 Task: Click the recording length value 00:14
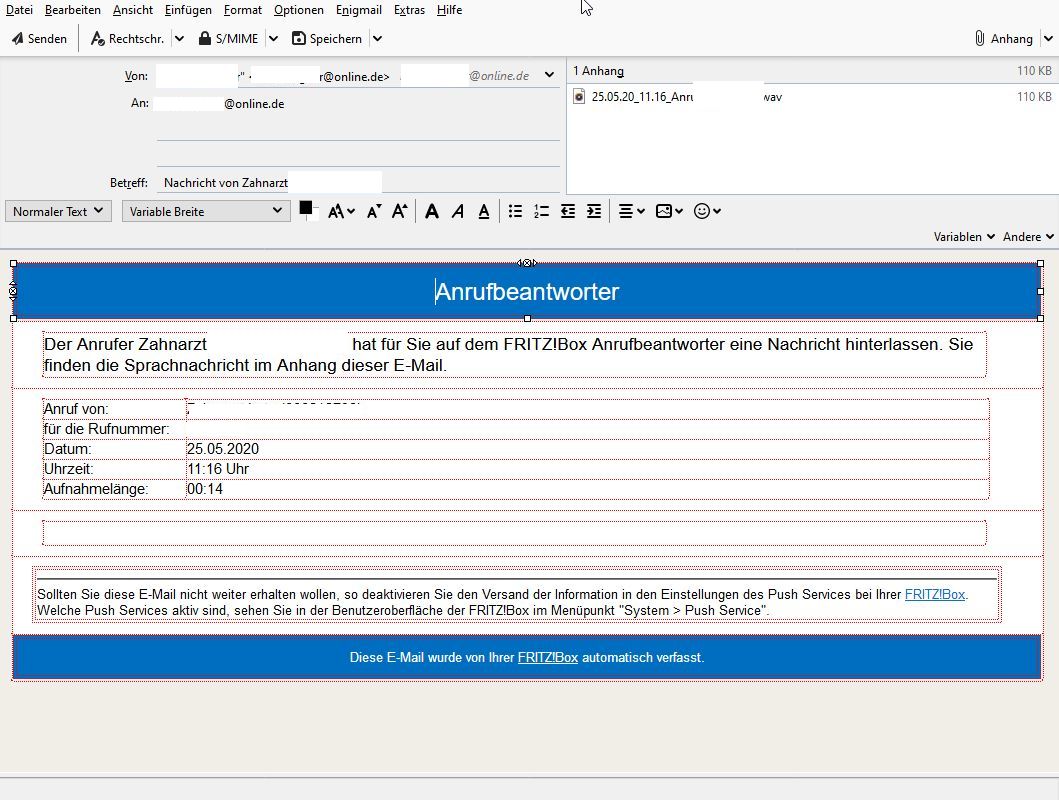205,489
